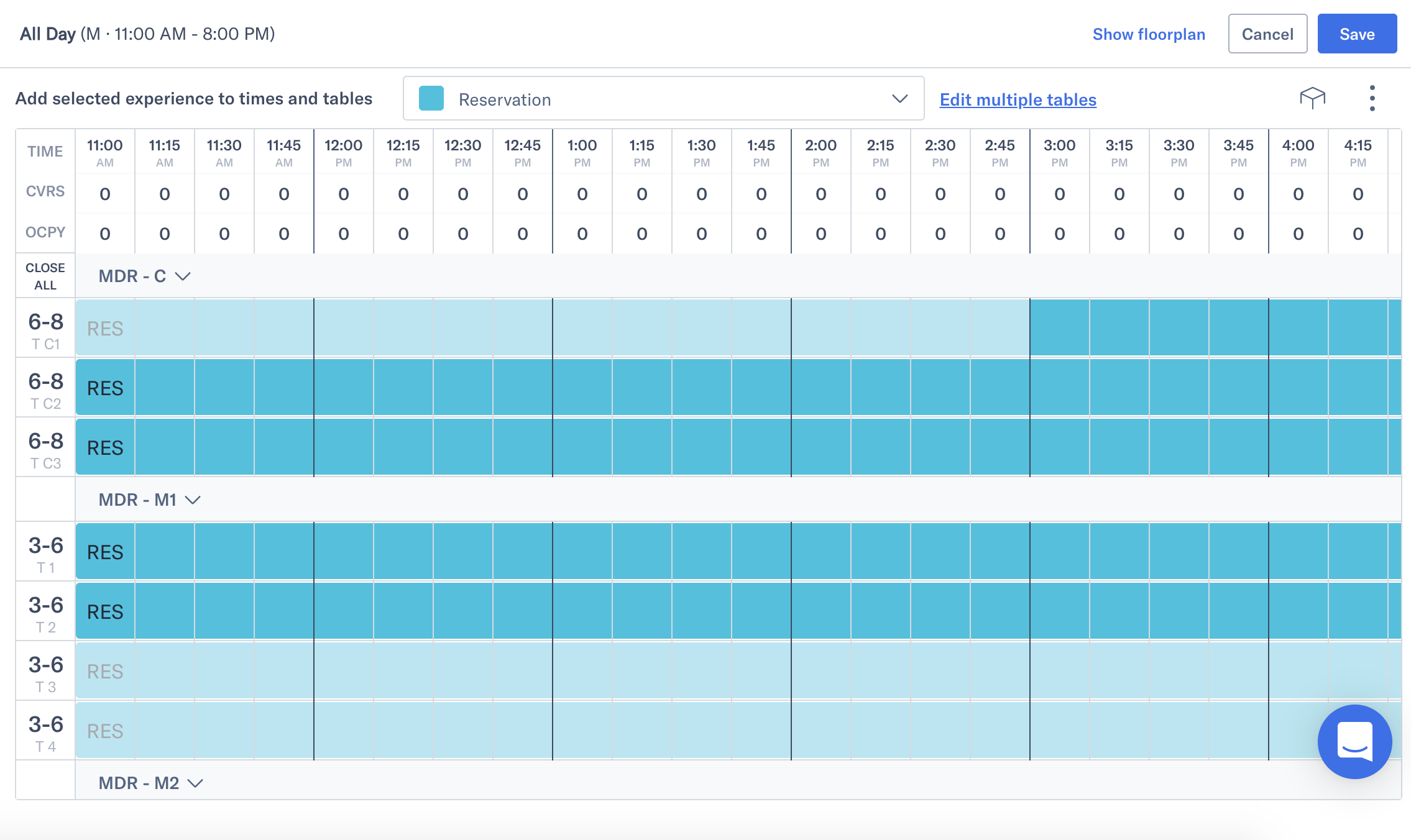The image size is (1411, 840).
Task: Click CLOSE ALL in the grid
Action: coord(44,276)
